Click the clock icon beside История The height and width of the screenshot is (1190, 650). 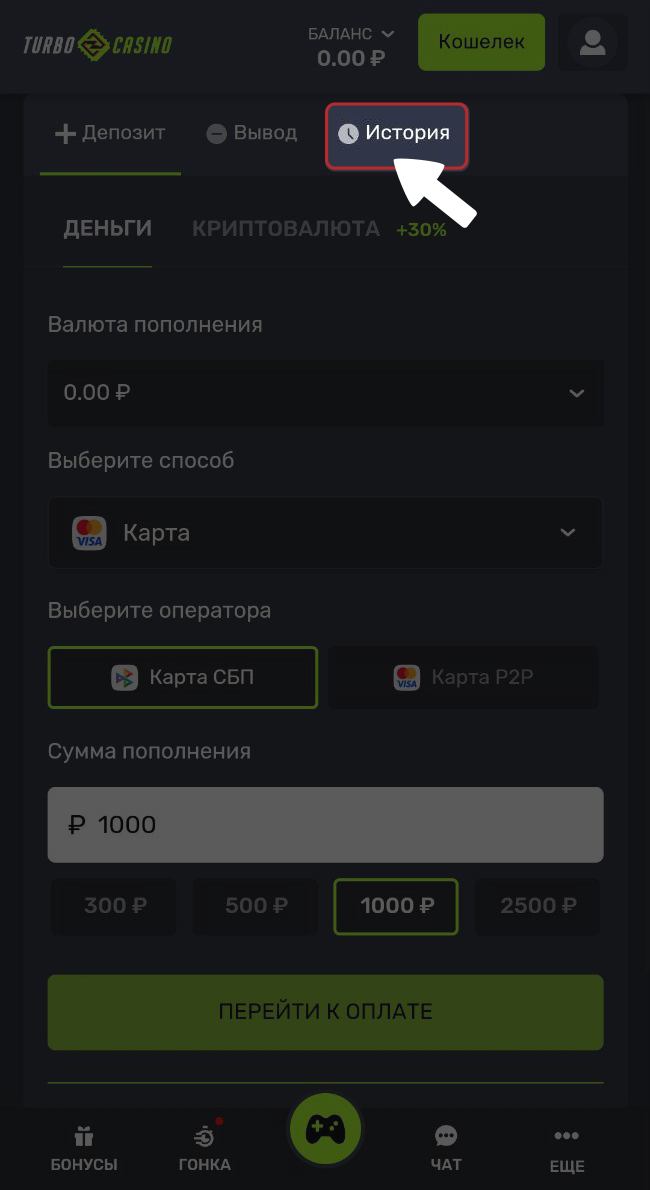[x=348, y=134]
